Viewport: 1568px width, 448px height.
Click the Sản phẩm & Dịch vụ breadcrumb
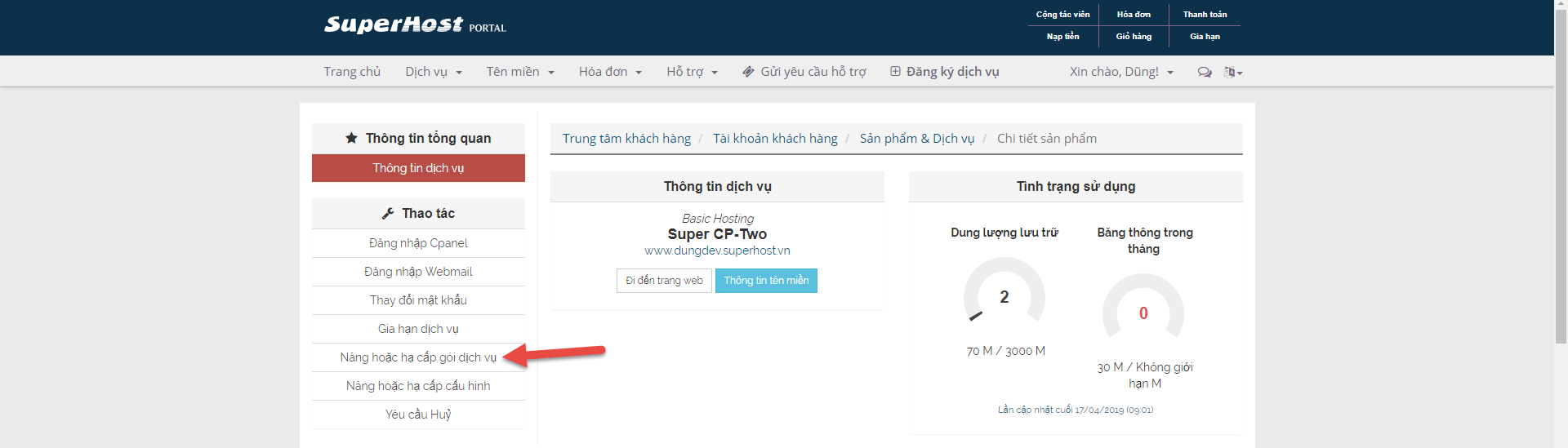[916, 139]
